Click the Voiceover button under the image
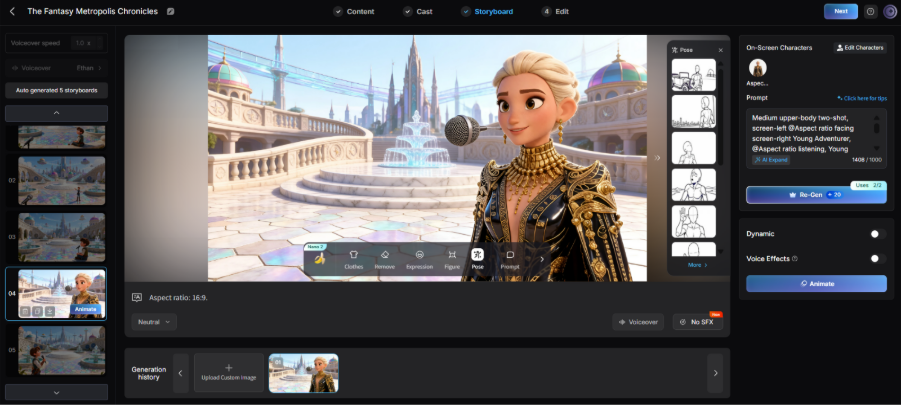The height and width of the screenshot is (405, 901). [638, 322]
